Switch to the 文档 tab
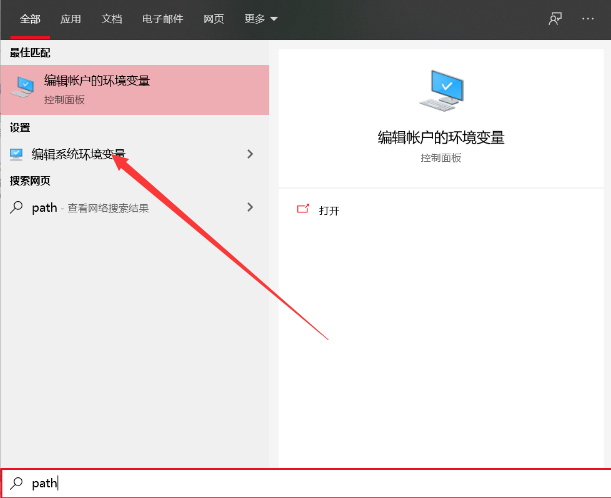 112,19
